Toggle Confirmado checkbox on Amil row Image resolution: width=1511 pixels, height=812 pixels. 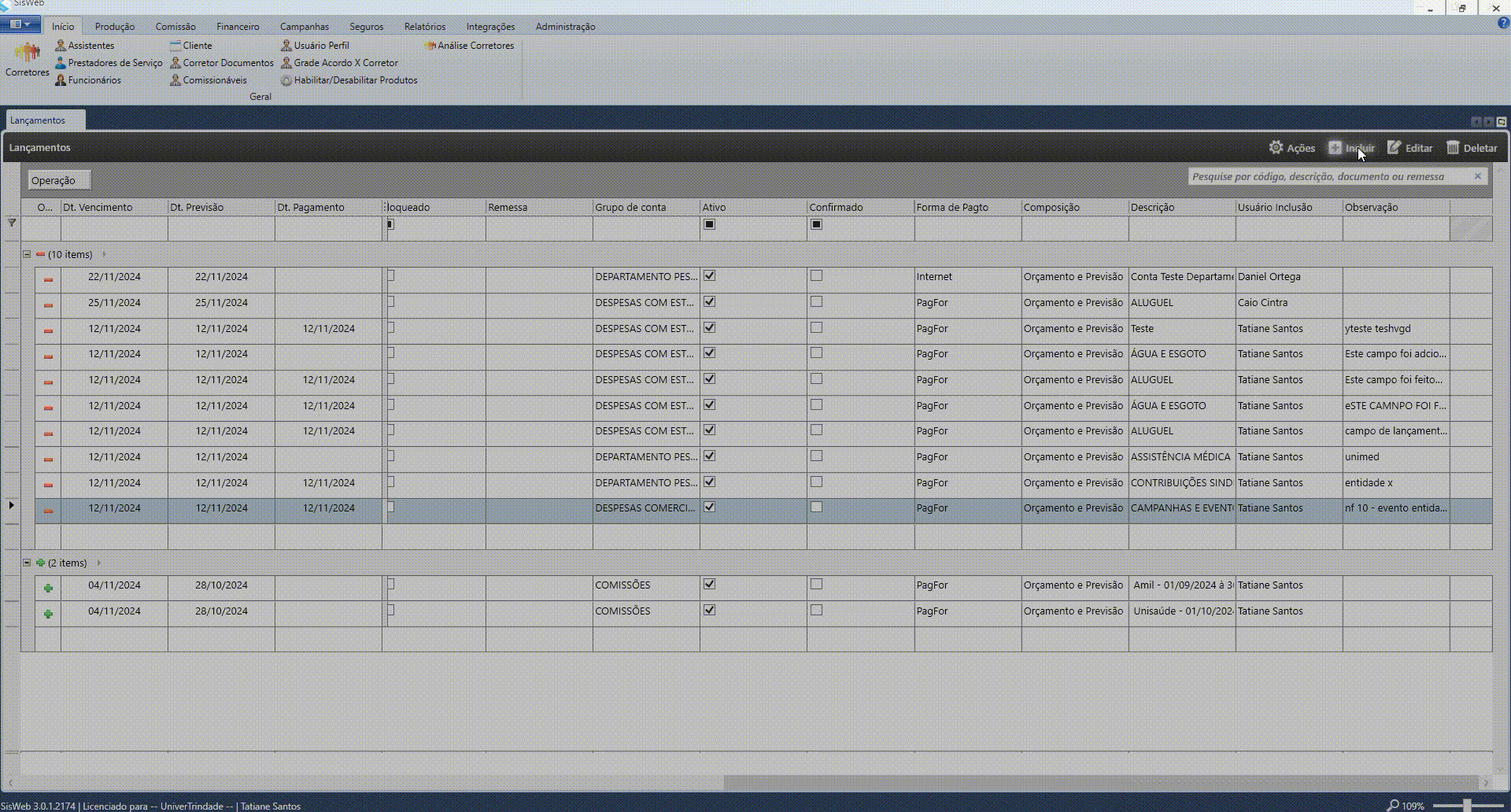(x=816, y=585)
